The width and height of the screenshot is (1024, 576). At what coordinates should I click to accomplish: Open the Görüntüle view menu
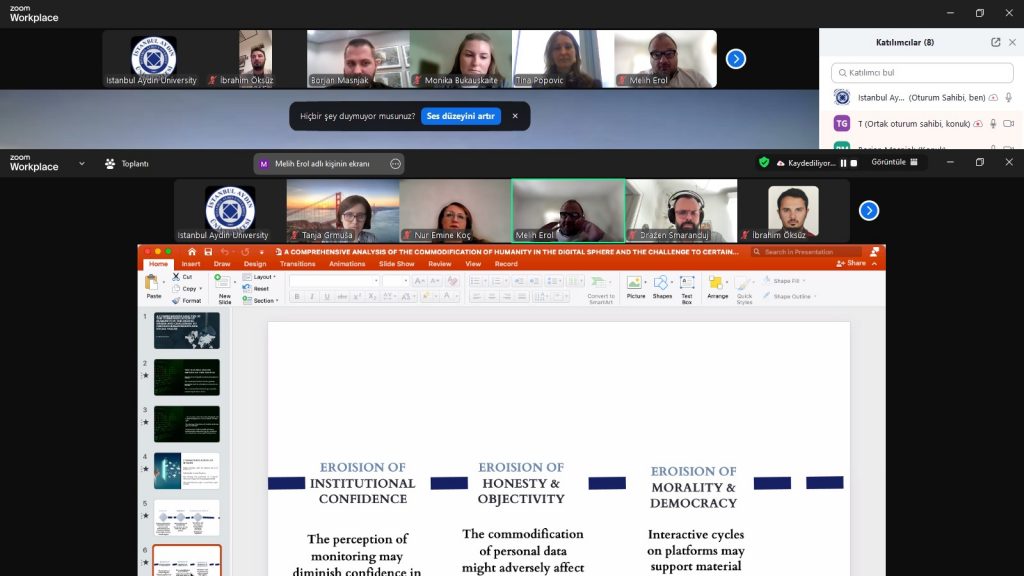click(894, 163)
